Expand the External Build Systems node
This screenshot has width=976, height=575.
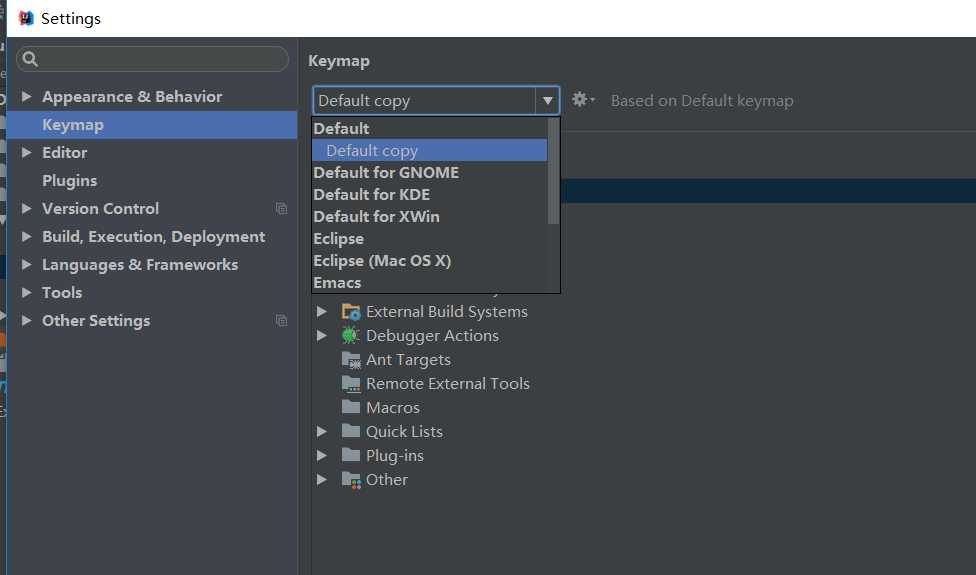pos(322,311)
